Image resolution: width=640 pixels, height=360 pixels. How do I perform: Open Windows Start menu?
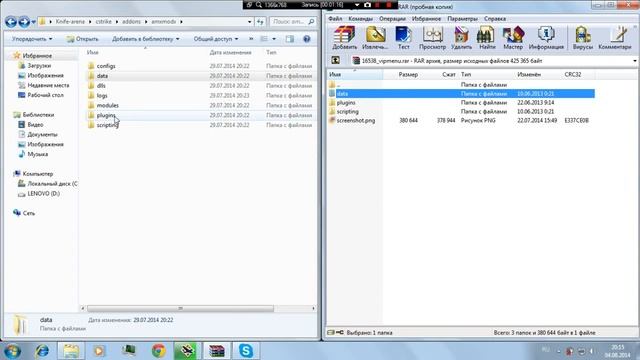12,351
